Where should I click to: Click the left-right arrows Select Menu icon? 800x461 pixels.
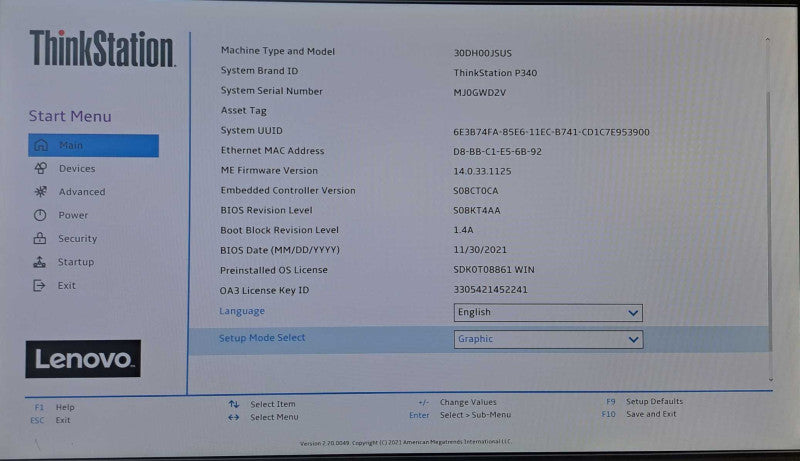(x=234, y=417)
